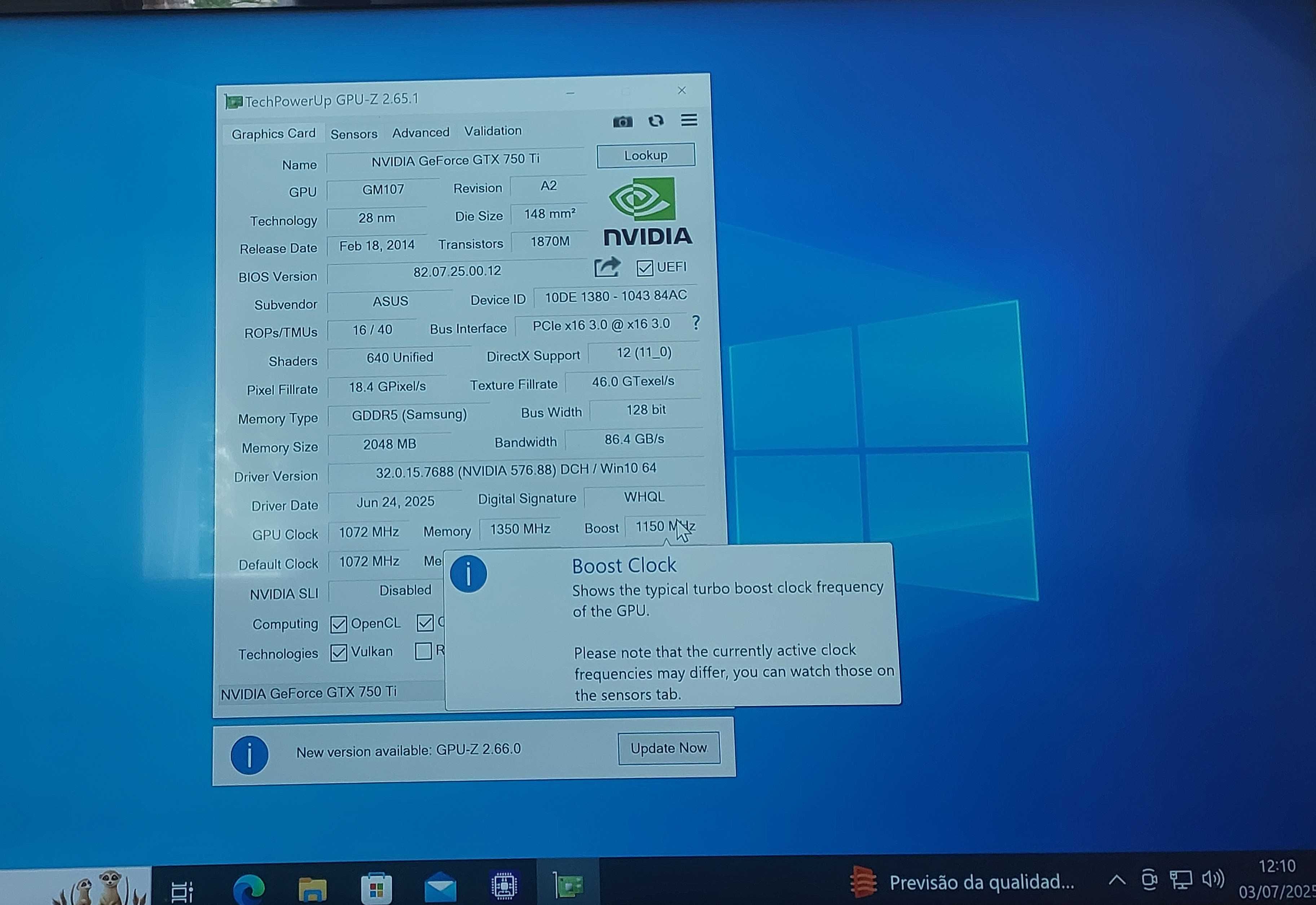Open the volume control in system tray
This screenshot has width=1316, height=905.
tap(1213, 879)
